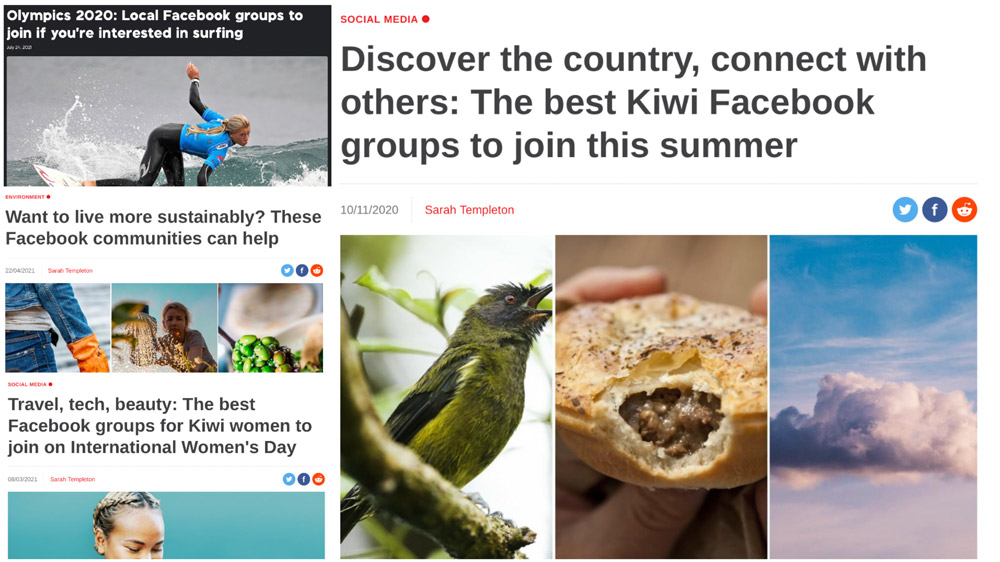This screenshot has height=562, width=1000.
Task: Tweet the International Women's Day article
Action: [289, 479]
